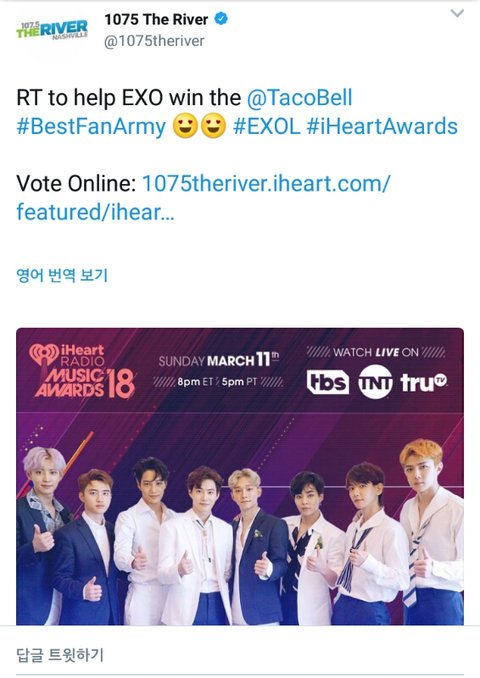
Task: Tap the 답글 트윗하기 reply field
Action: click(240, 655)
